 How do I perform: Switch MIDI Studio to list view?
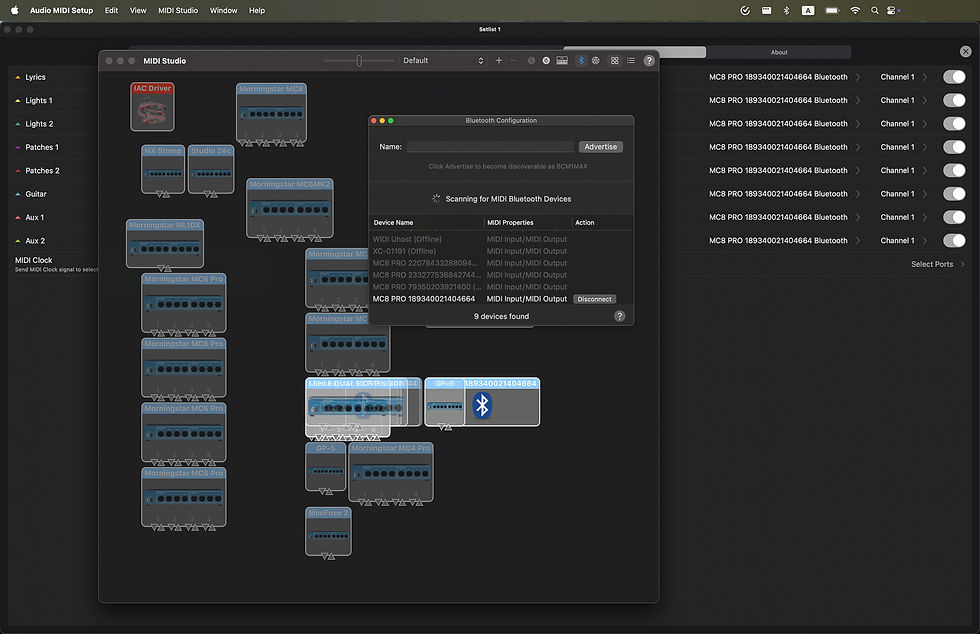(631, 61)
